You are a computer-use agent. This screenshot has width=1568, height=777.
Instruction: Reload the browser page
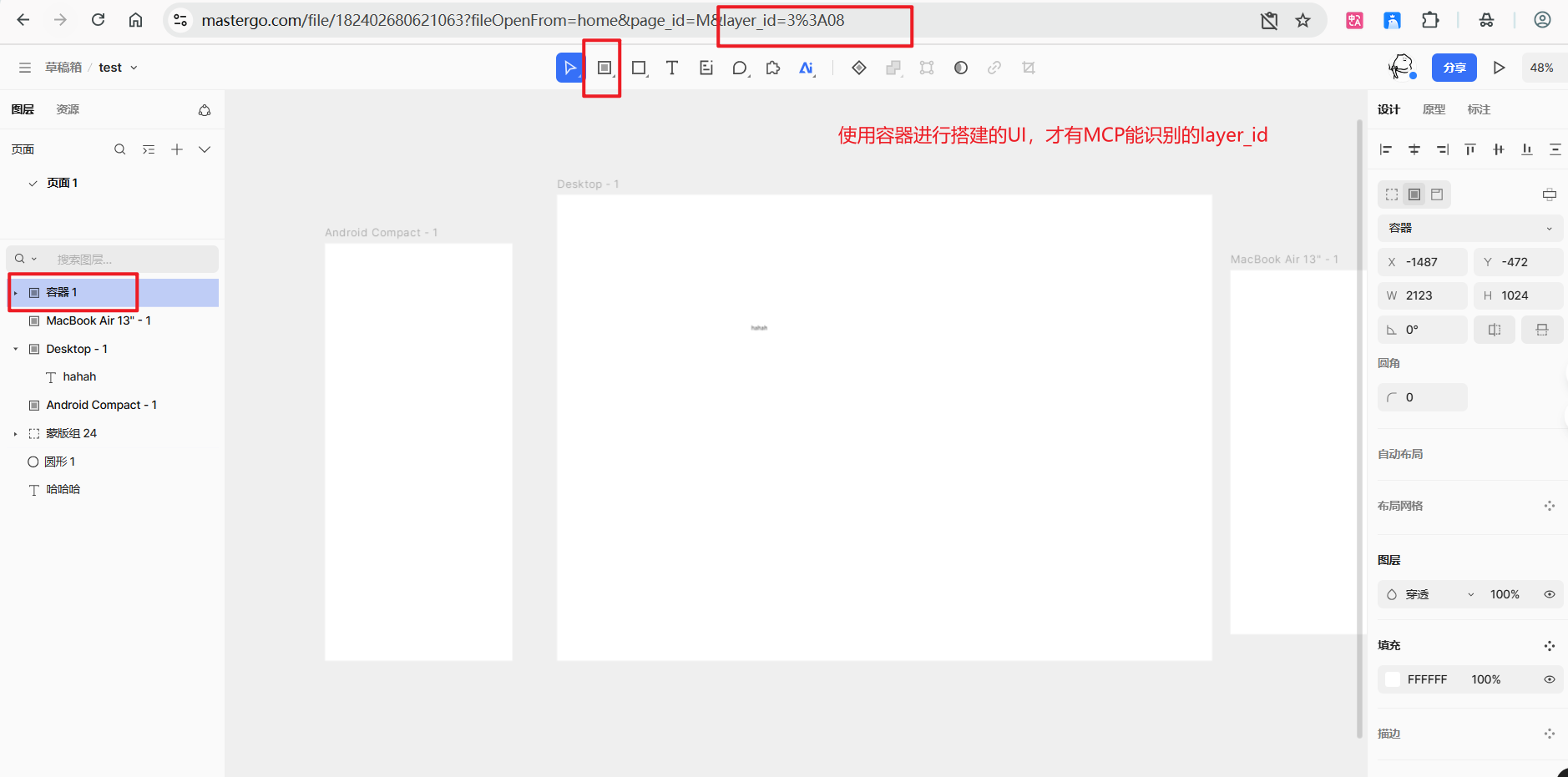pyautogui.click(x=99, y=20)
